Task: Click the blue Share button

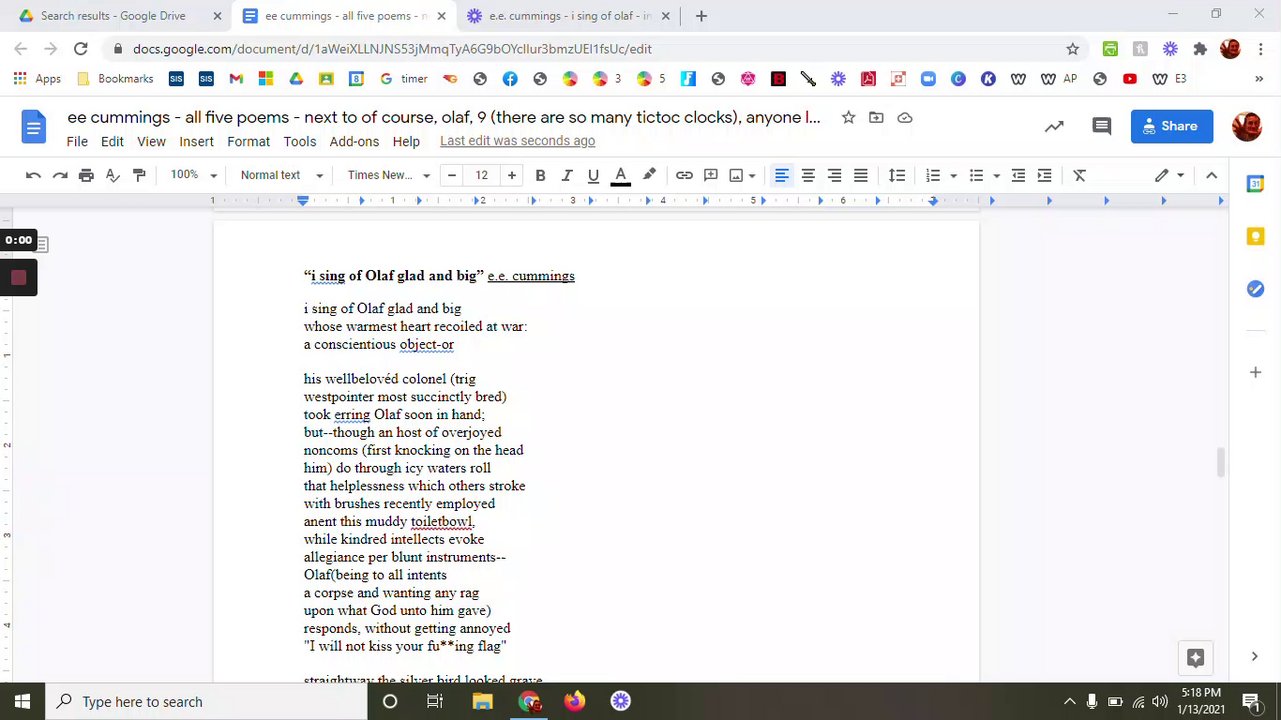Action: click(x=1172, y=126)
